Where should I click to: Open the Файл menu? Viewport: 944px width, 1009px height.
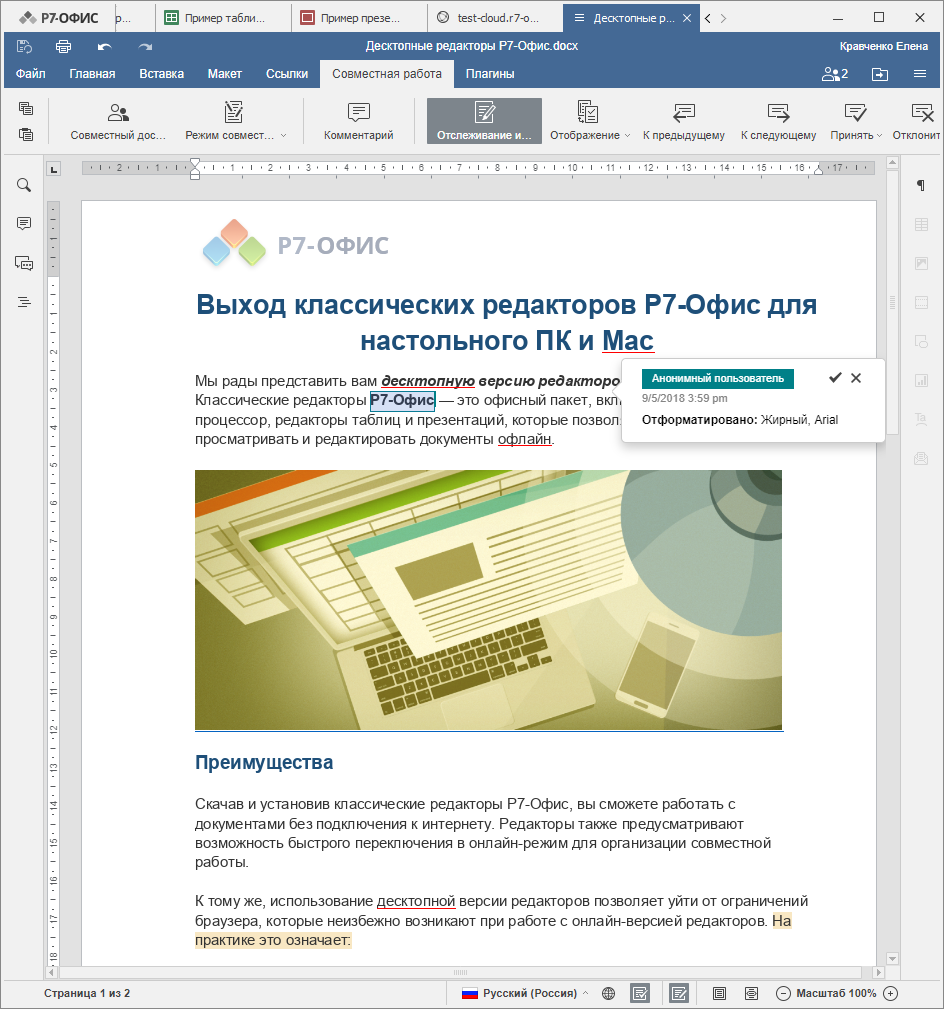coord(30,74)
